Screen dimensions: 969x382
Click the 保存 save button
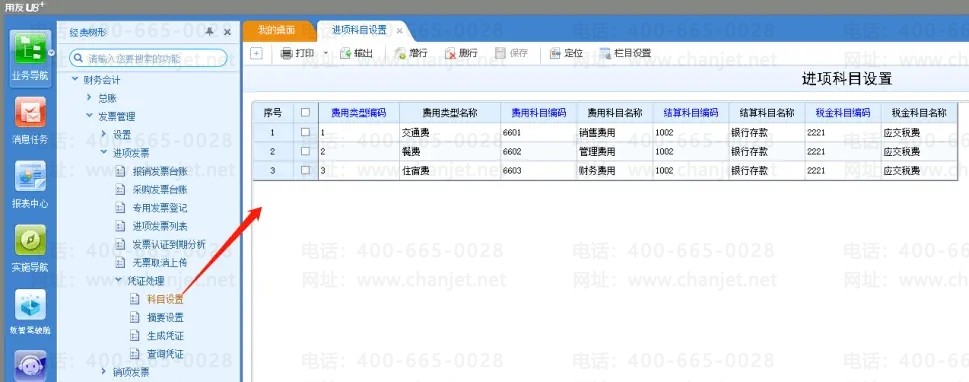(511, 53)
